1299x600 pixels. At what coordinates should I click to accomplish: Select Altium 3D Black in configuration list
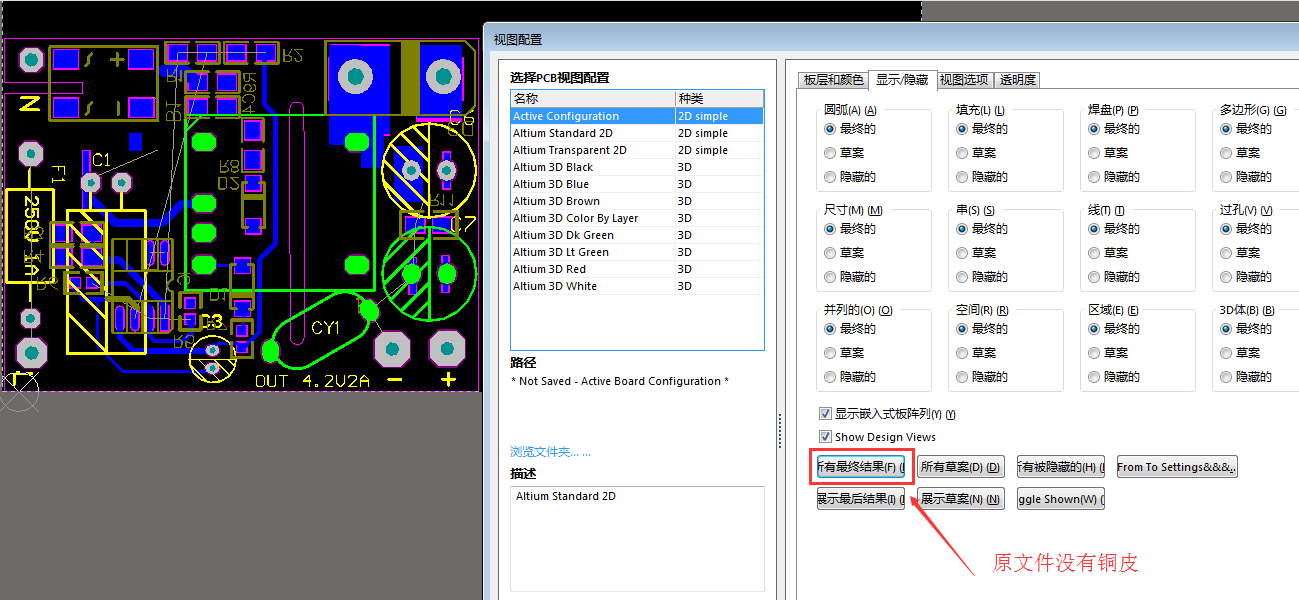pos(553,167)
